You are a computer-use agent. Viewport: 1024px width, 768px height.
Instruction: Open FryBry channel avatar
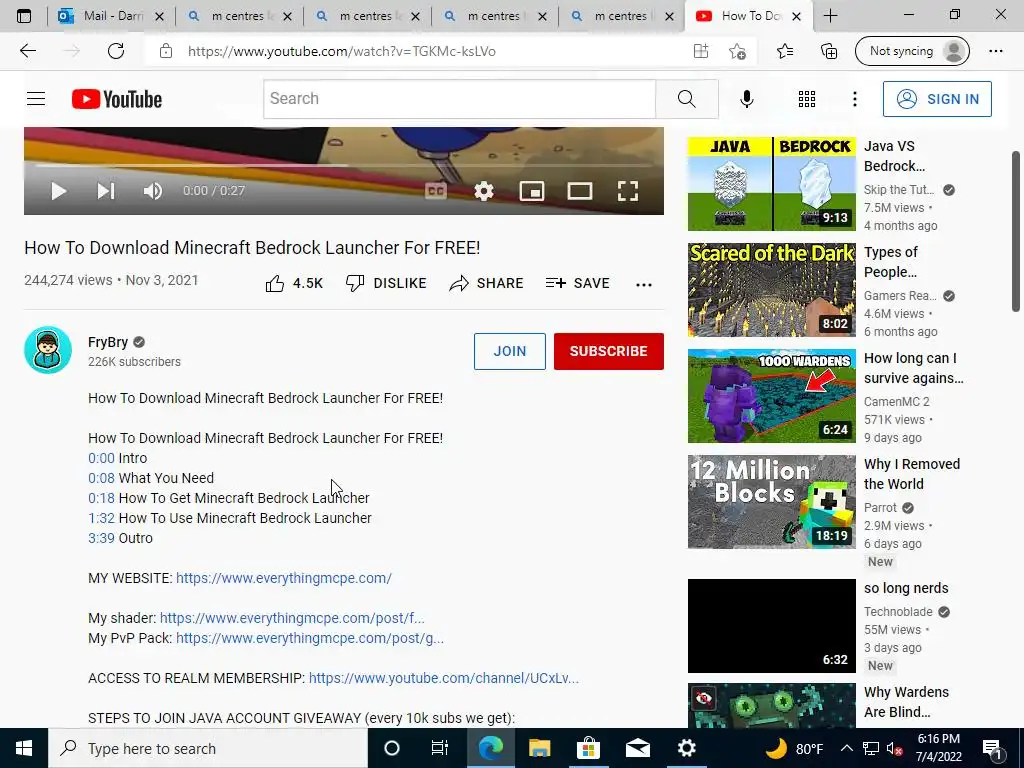click(x=48, y=350)
